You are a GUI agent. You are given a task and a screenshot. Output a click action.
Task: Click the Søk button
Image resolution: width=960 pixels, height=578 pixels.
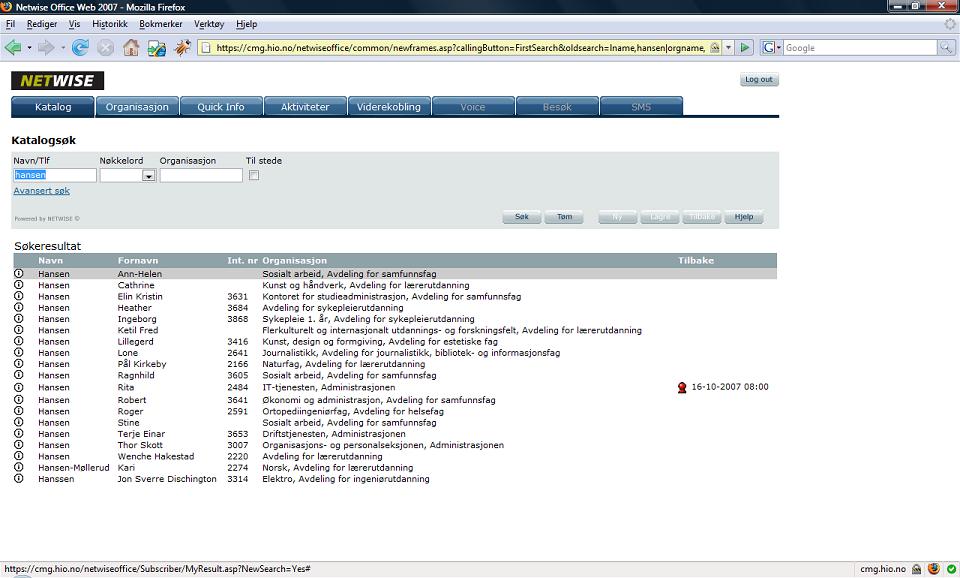(x=522, y=217)
